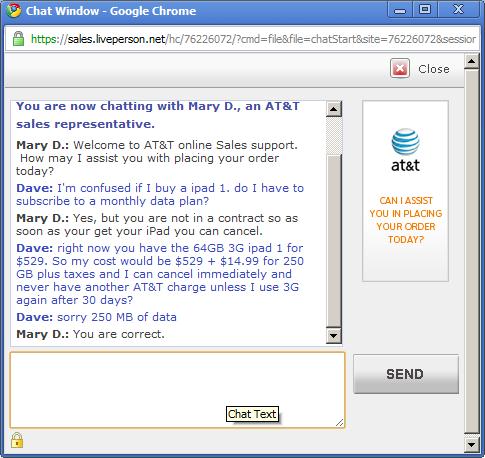
Task: Click the sales.liveperson.net URL text
Action: tap(116, 39)
